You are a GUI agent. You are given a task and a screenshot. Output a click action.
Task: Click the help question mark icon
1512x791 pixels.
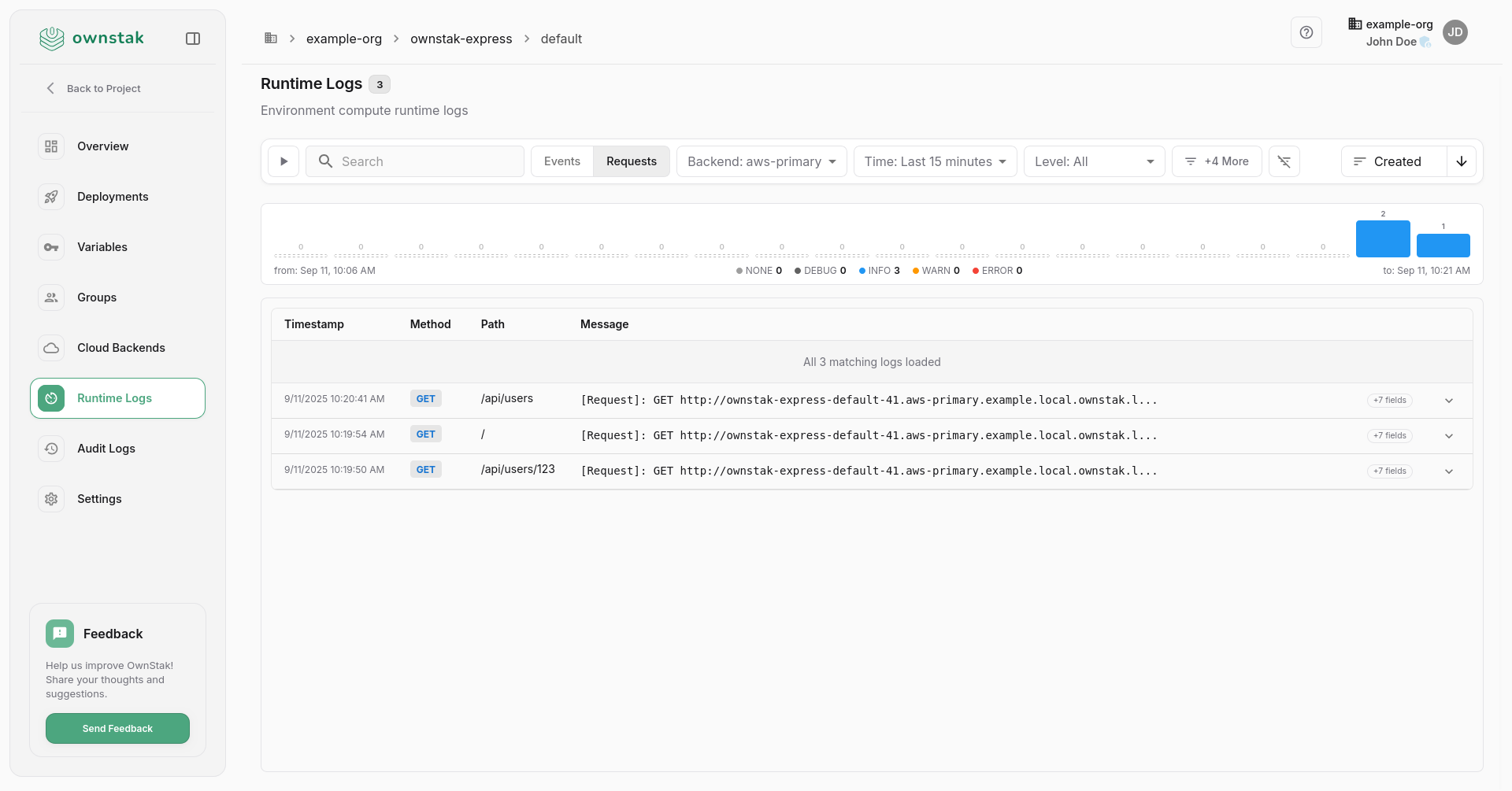pos(1306,32)
